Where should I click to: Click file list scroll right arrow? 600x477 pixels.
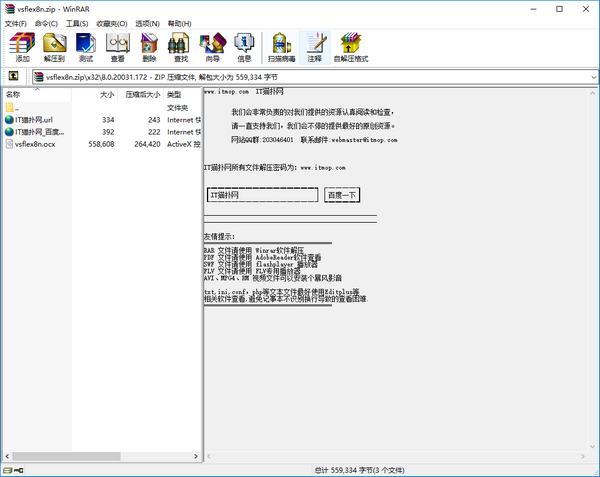click(x=196, y=456)
